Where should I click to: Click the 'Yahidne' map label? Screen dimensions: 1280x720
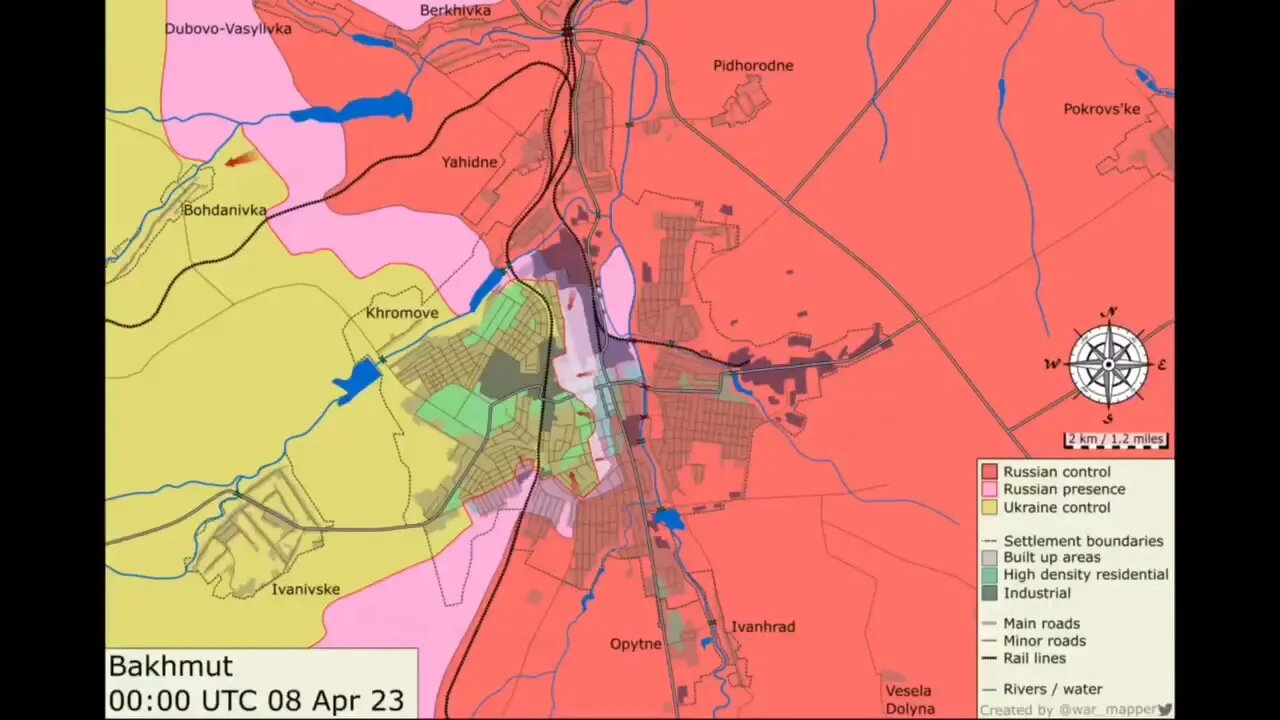click(470, 162)
